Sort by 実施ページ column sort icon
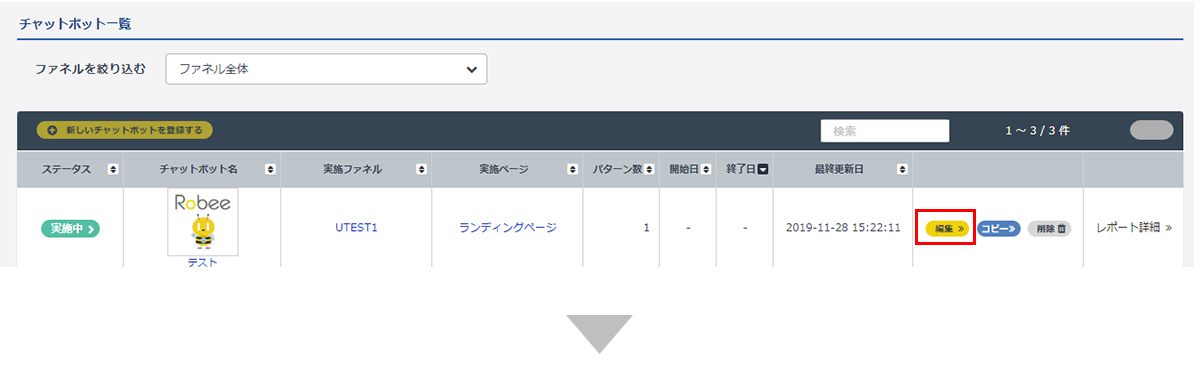Image resolution: width=1200 pixels, height=371 pixels. tap(572, 170)
